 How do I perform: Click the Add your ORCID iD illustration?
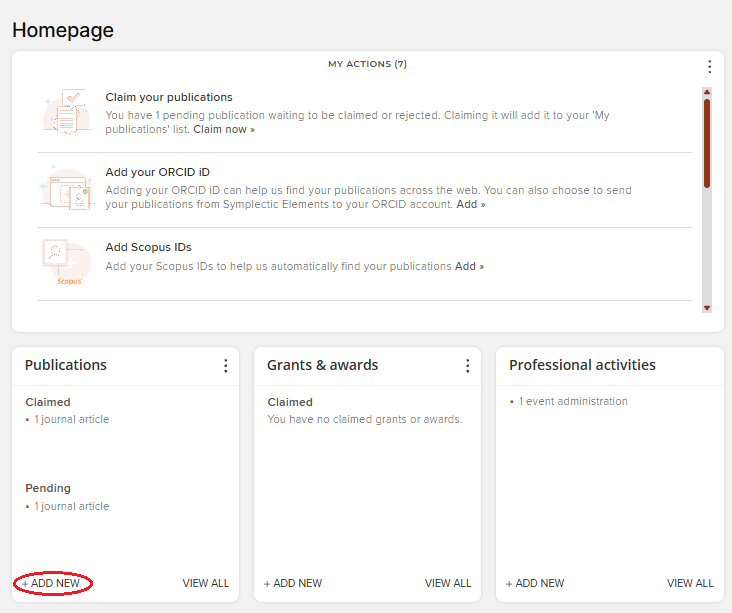click(x=67, y=188)
